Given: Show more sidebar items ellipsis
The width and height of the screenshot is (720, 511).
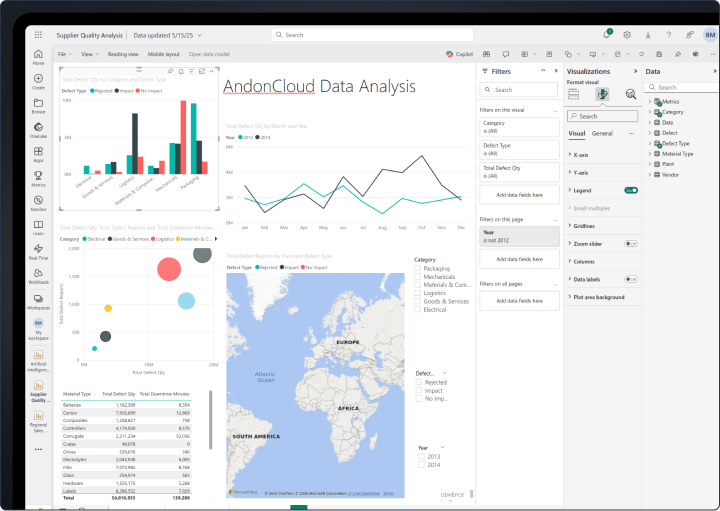Looking at the screenshot, I should [38, 449].
